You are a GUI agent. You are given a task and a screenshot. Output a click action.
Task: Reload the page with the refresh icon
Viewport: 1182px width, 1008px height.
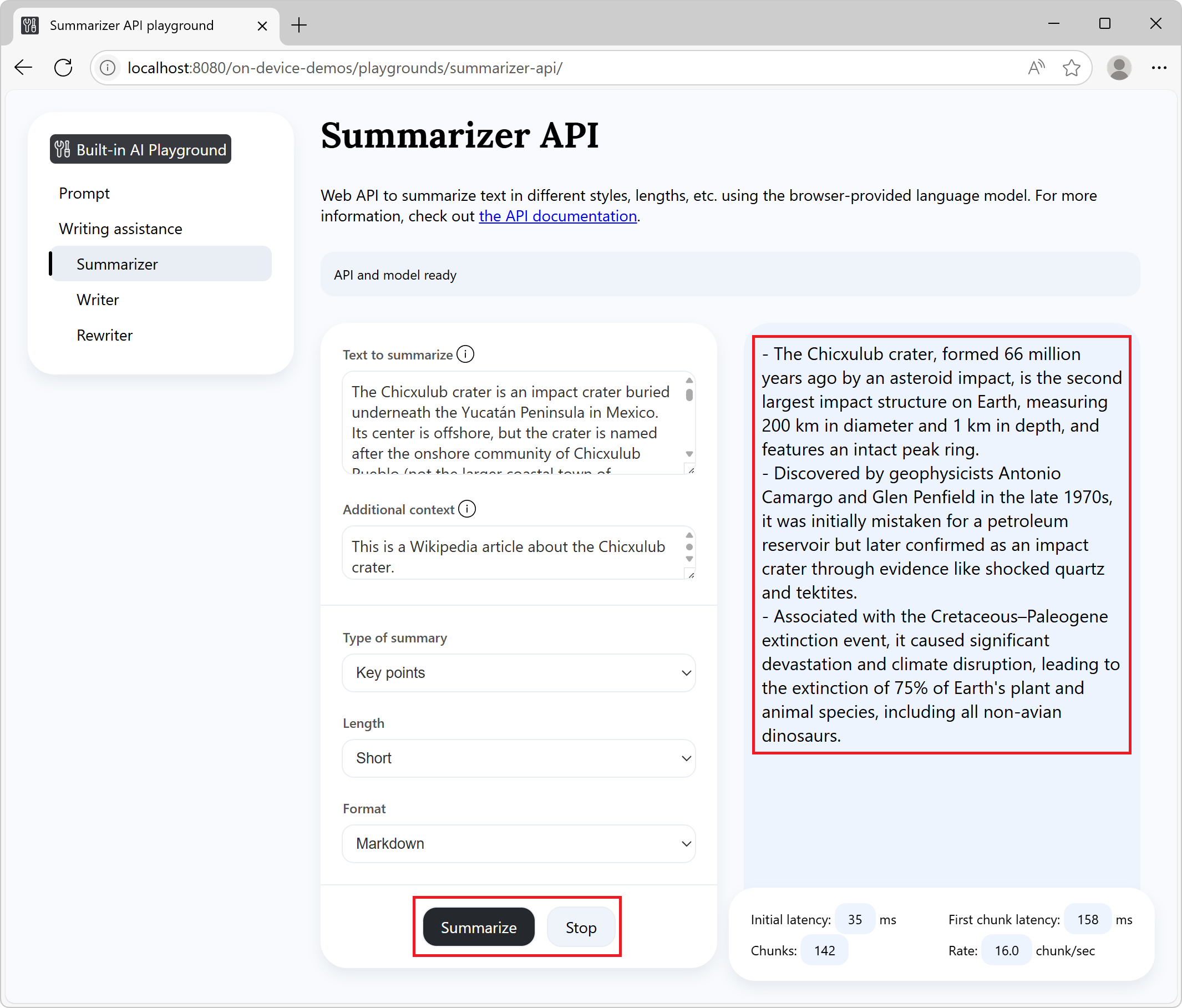(63, 68)
